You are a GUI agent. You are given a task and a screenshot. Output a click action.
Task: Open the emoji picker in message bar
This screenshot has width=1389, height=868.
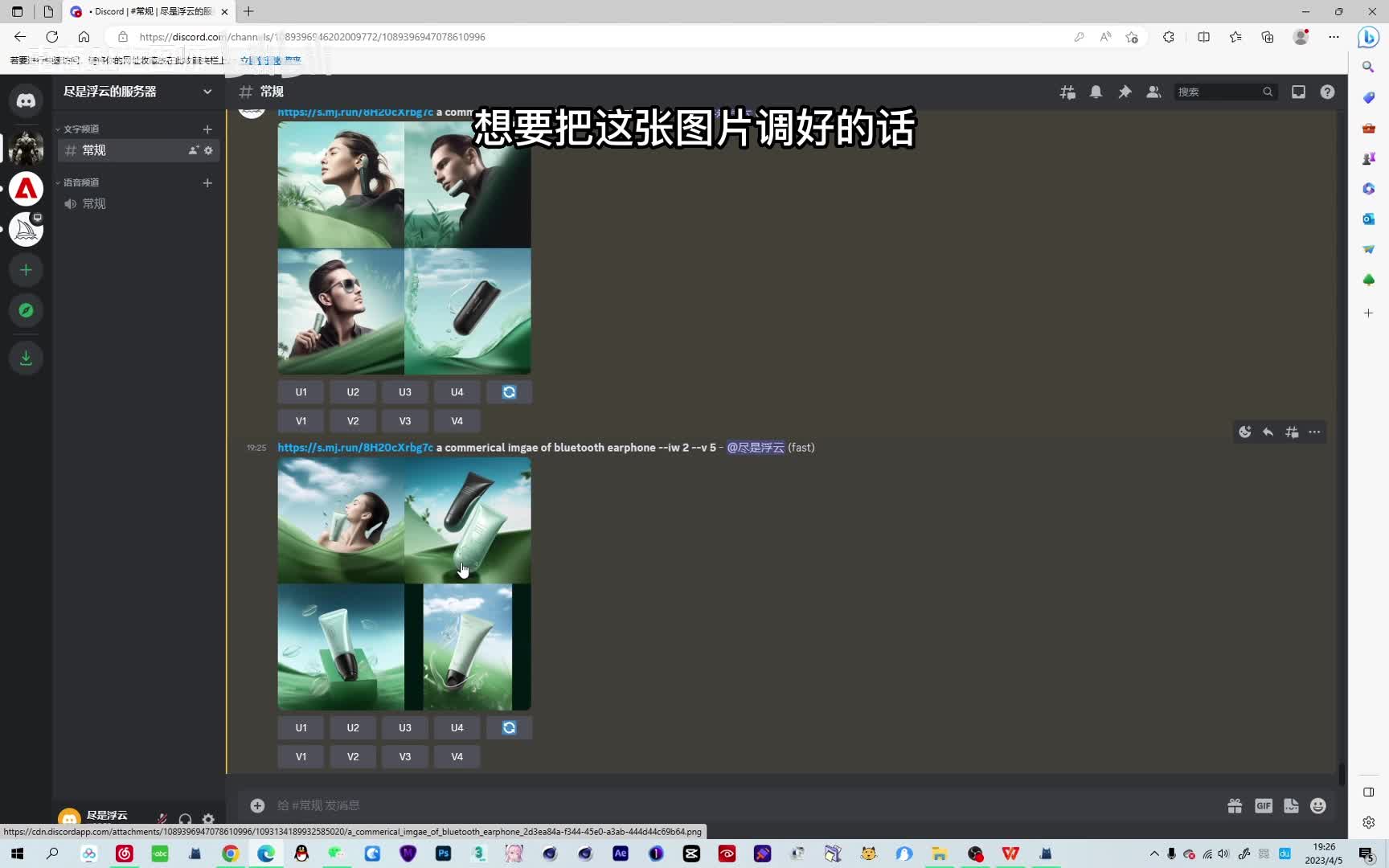[x=1317, y=805]
